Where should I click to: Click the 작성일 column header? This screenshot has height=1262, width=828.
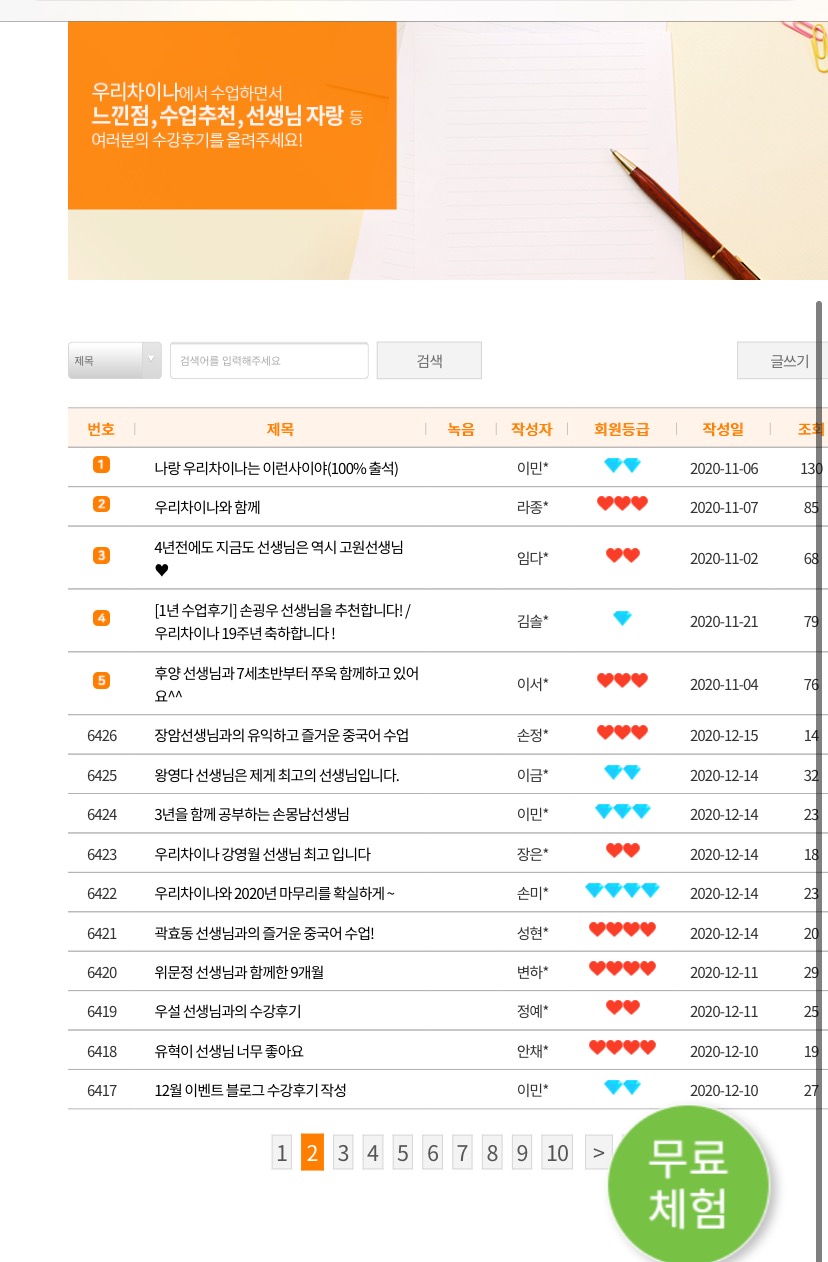point(723,429)
